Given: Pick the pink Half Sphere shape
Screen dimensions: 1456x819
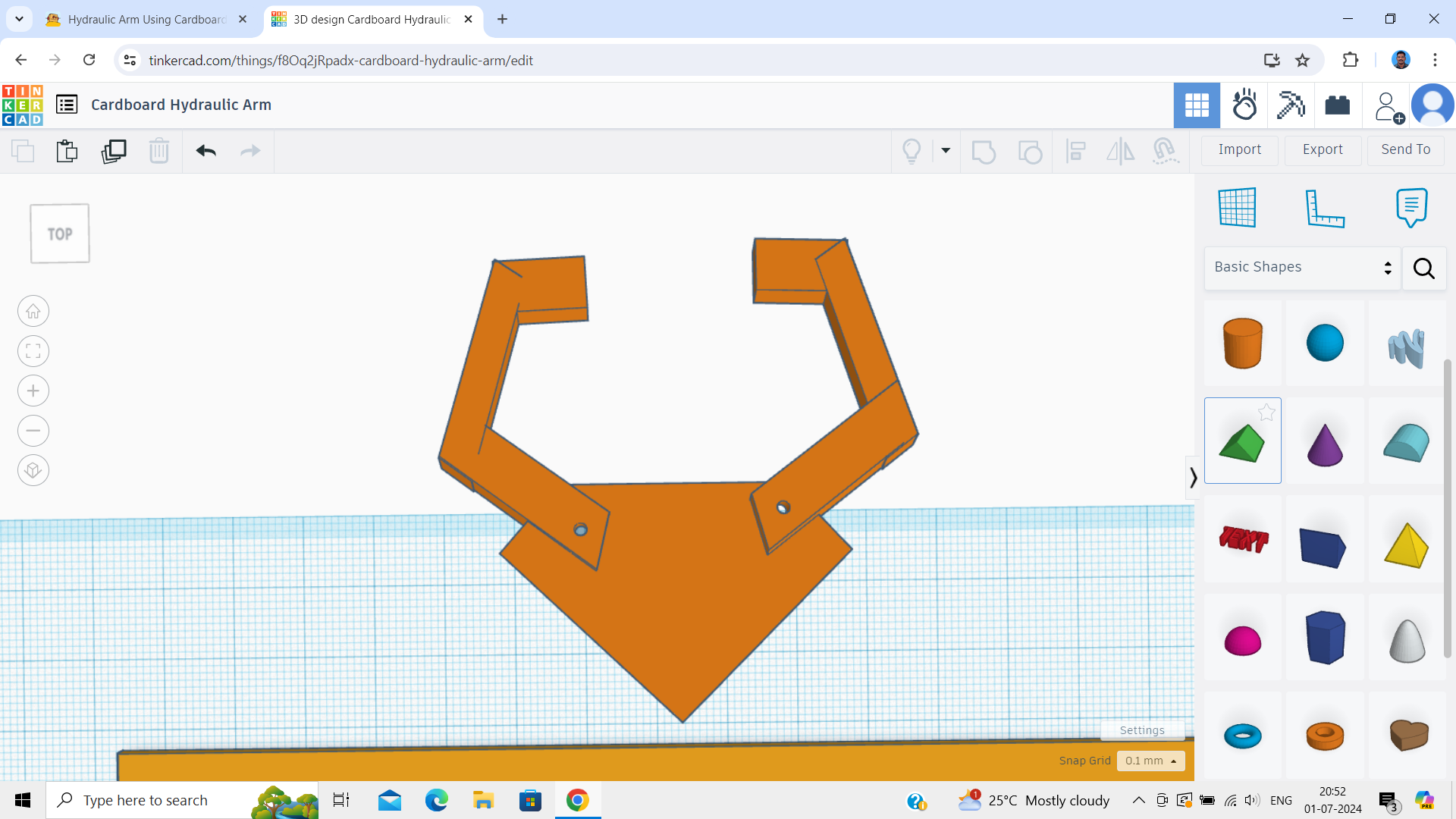Looking at the screenshot, I should [1243, 637].
